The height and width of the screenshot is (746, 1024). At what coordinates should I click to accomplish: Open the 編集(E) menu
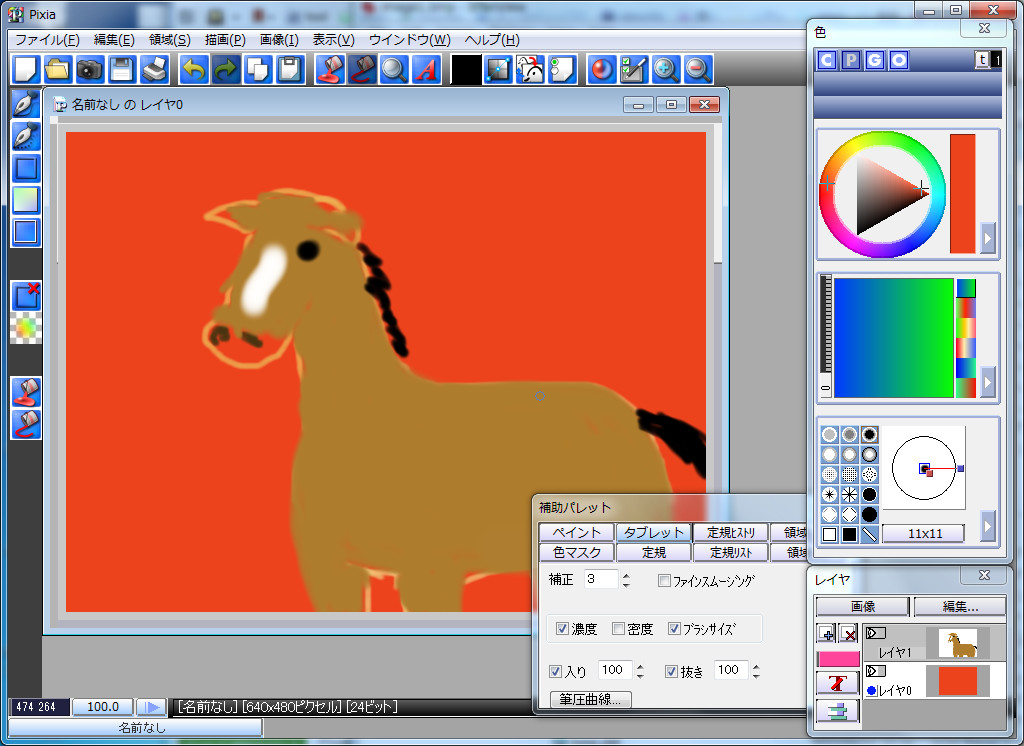tap(114, 40)
